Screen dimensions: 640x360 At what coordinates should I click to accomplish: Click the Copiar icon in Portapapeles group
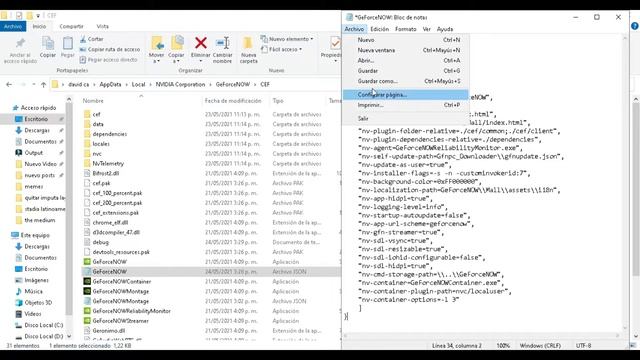pyautogui.click(x=48, y=43)
